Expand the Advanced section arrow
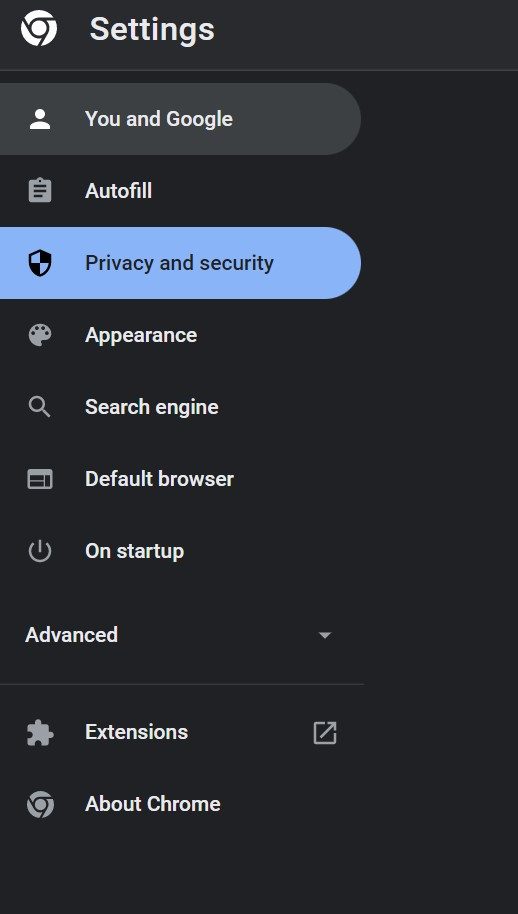 (325, 635)
